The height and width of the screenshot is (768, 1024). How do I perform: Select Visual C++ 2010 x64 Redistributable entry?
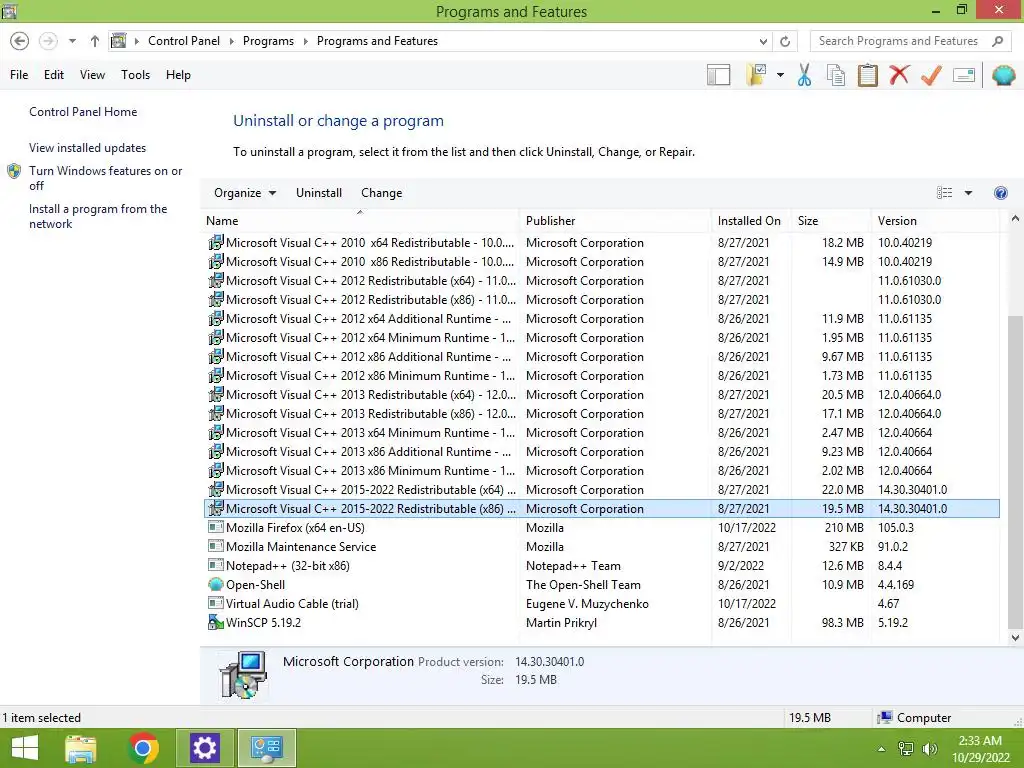[602, 242]
